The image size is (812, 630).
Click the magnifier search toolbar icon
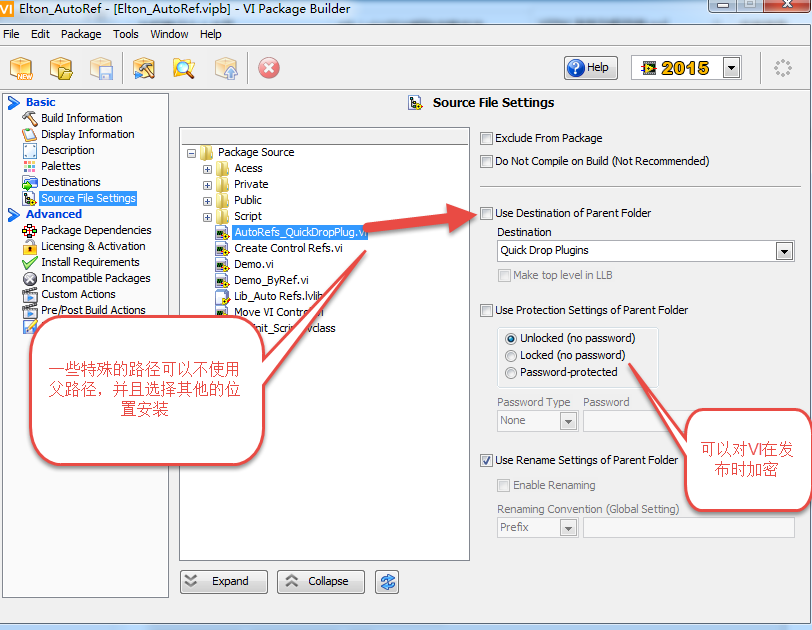(x=184, y=68)
